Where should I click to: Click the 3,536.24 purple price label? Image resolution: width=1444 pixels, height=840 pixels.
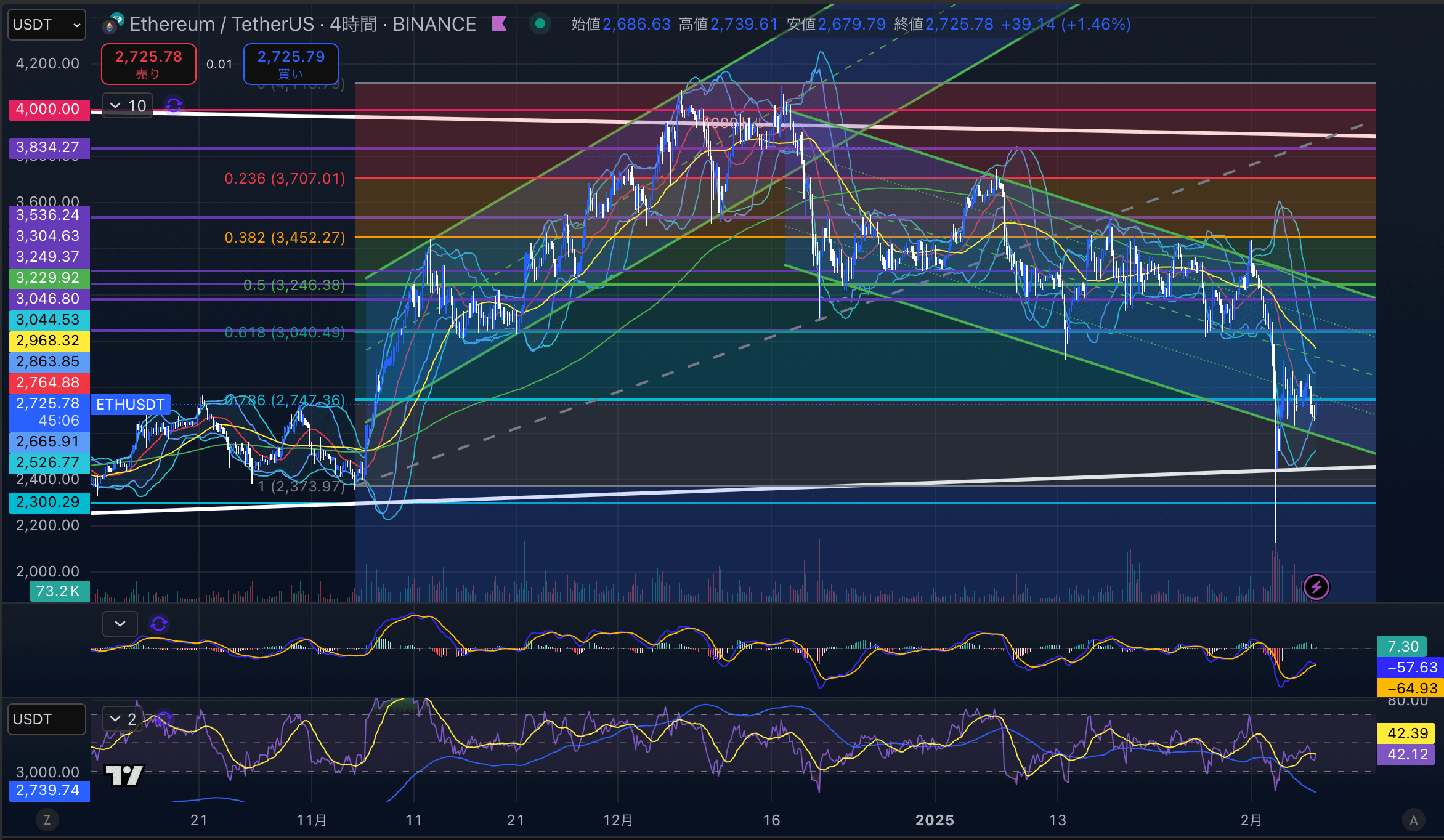pos(49,215)
